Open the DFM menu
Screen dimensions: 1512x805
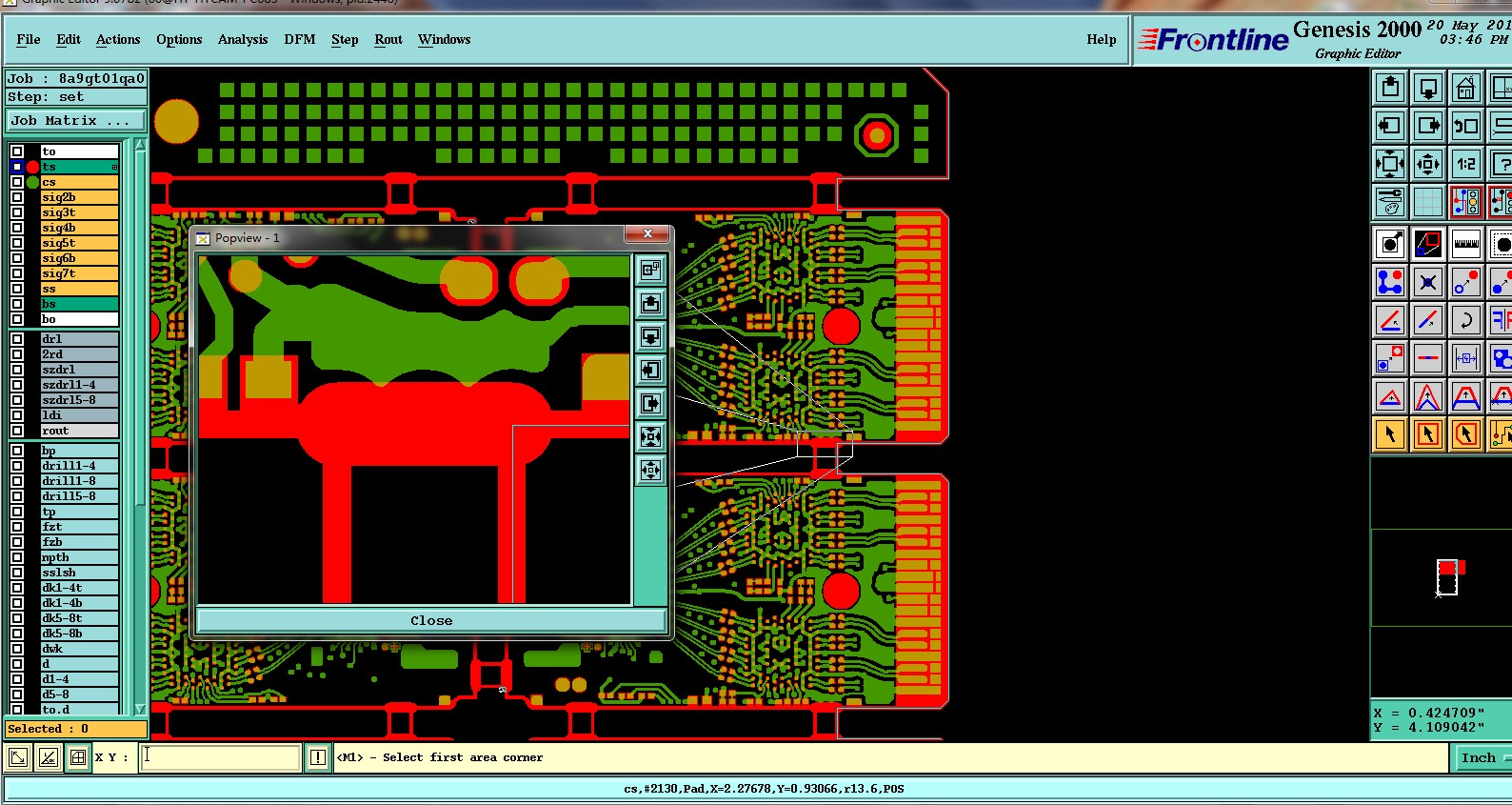(x=300, y=39)
